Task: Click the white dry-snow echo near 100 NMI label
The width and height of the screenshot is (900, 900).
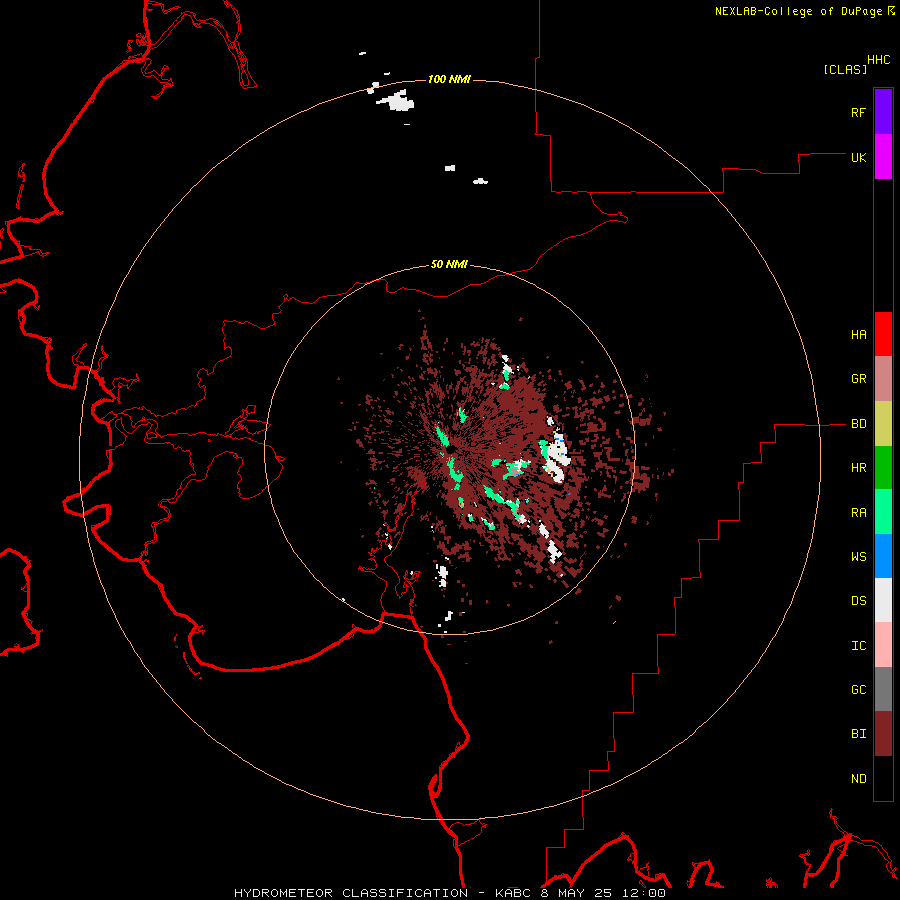Action: point(396,101)
